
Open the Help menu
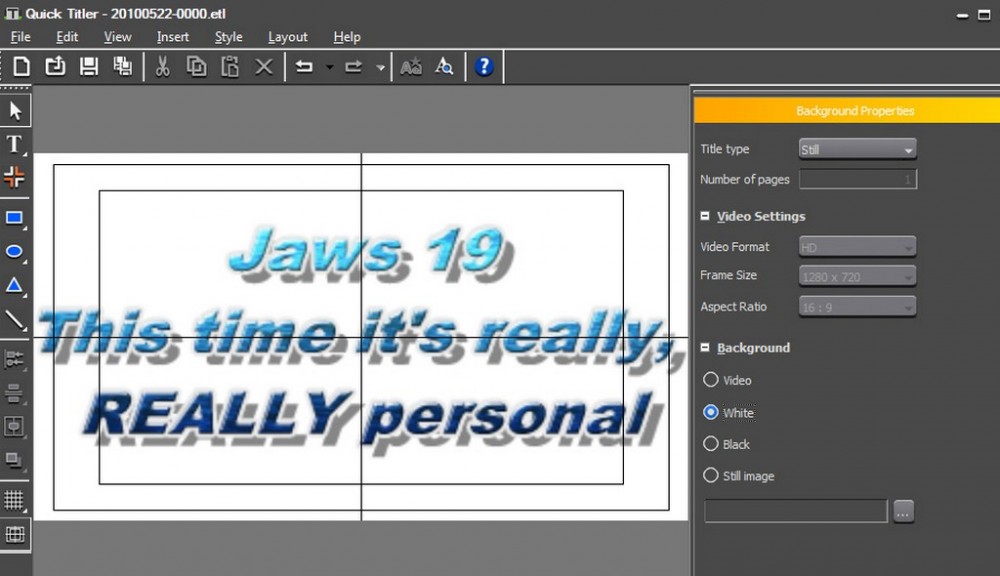[x=347, y=37]
